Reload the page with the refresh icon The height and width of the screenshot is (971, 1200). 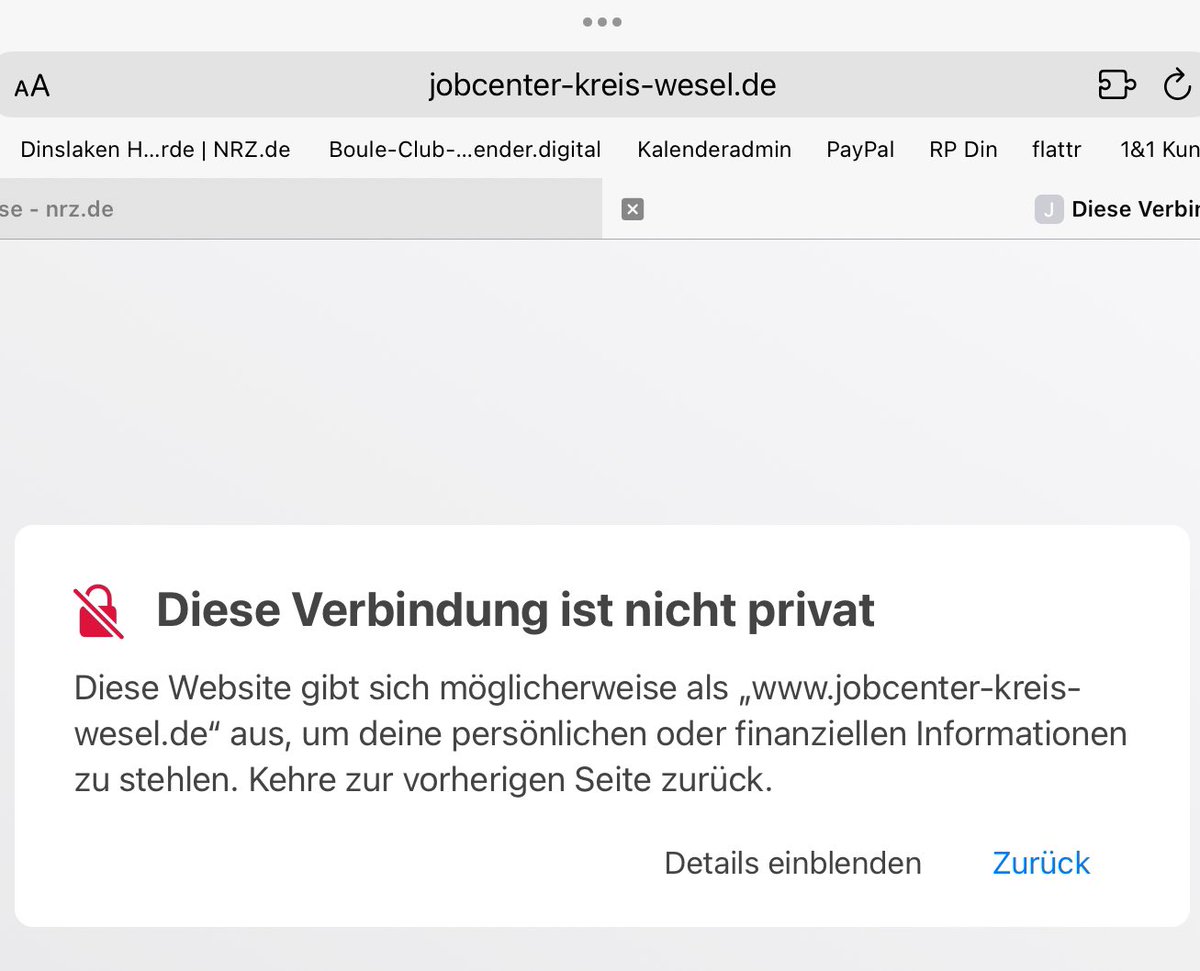(x=1177, y=85)
